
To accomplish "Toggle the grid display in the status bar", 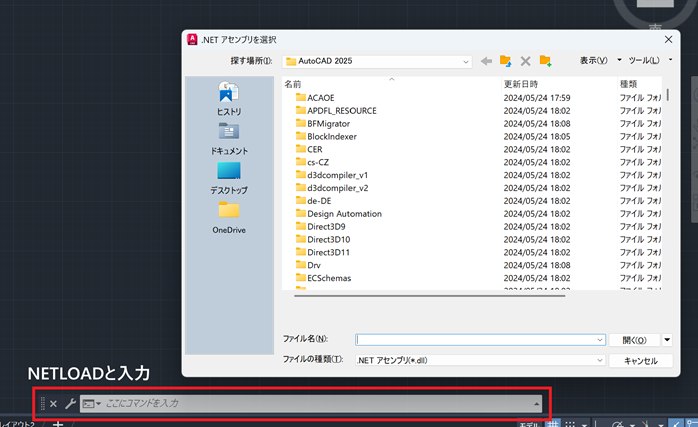I will [x=552, y=423].
